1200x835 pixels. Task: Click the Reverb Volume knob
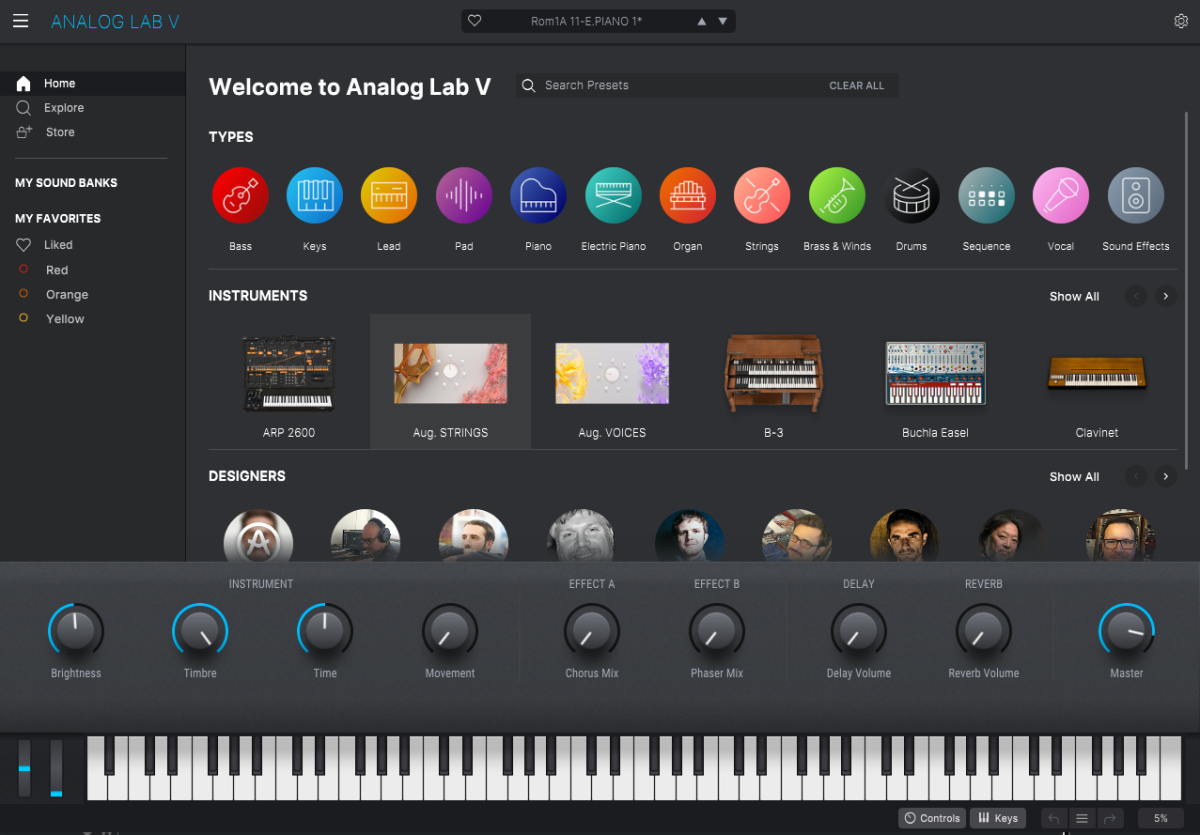coord(984,631)
